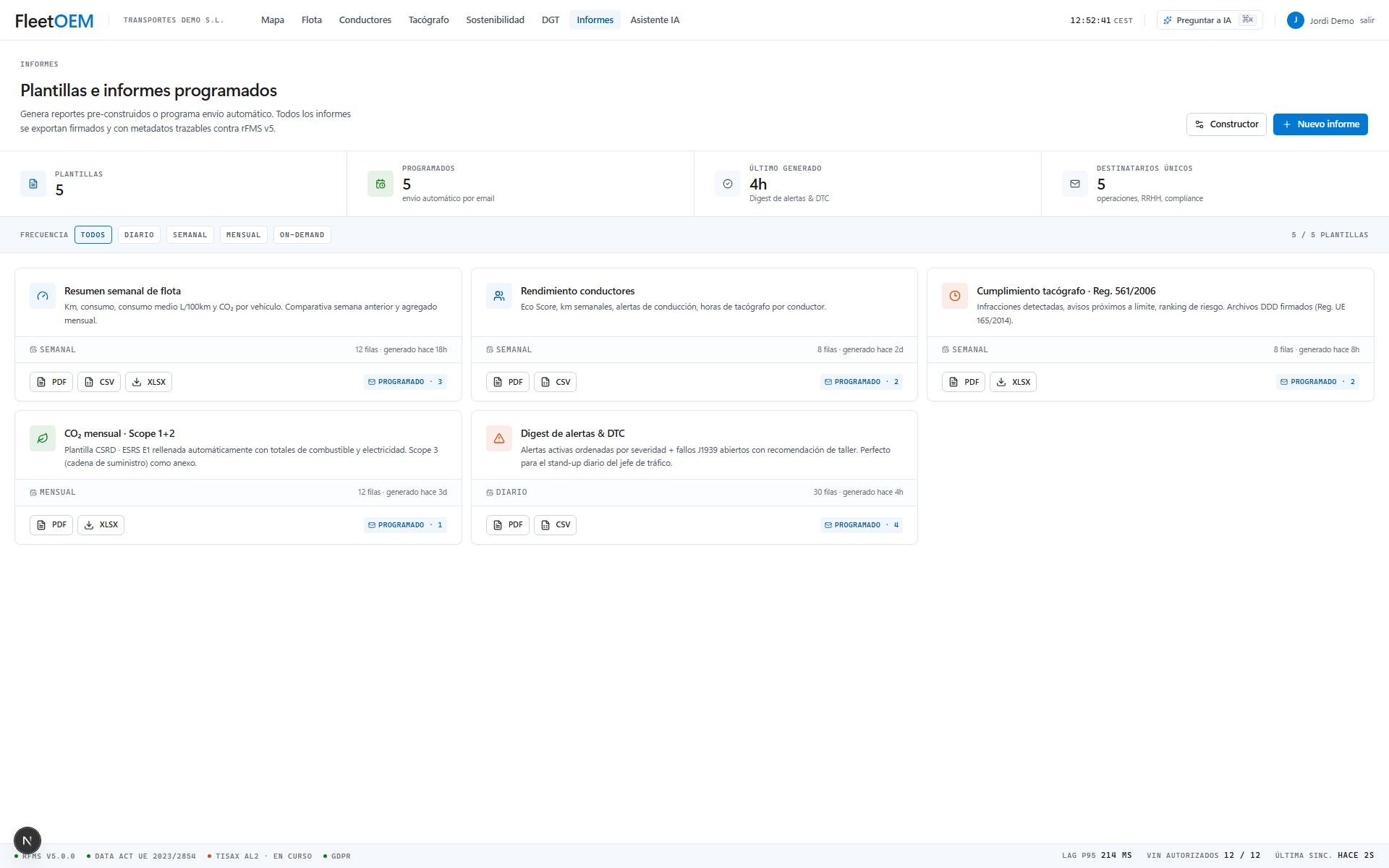Screen dimensions: 1389x868
Task: Go to the Tacógrafo menu item
Action: click(428, 20)
